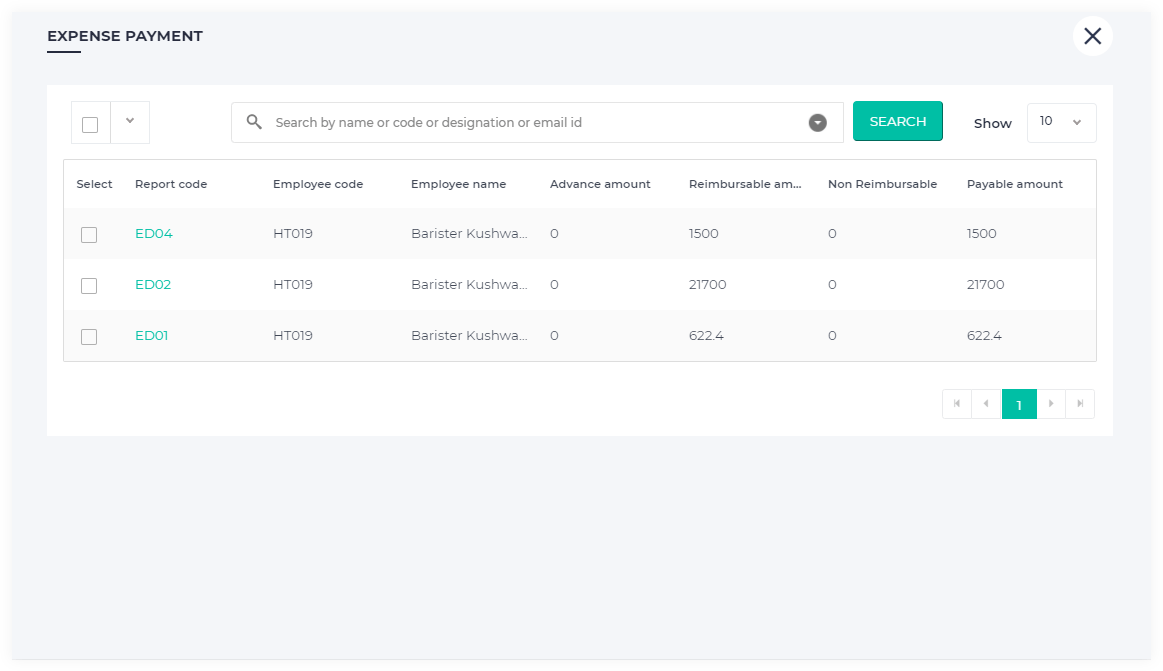Open report ED04 link
Screen dimensions: 1163x671
point(154,234)
